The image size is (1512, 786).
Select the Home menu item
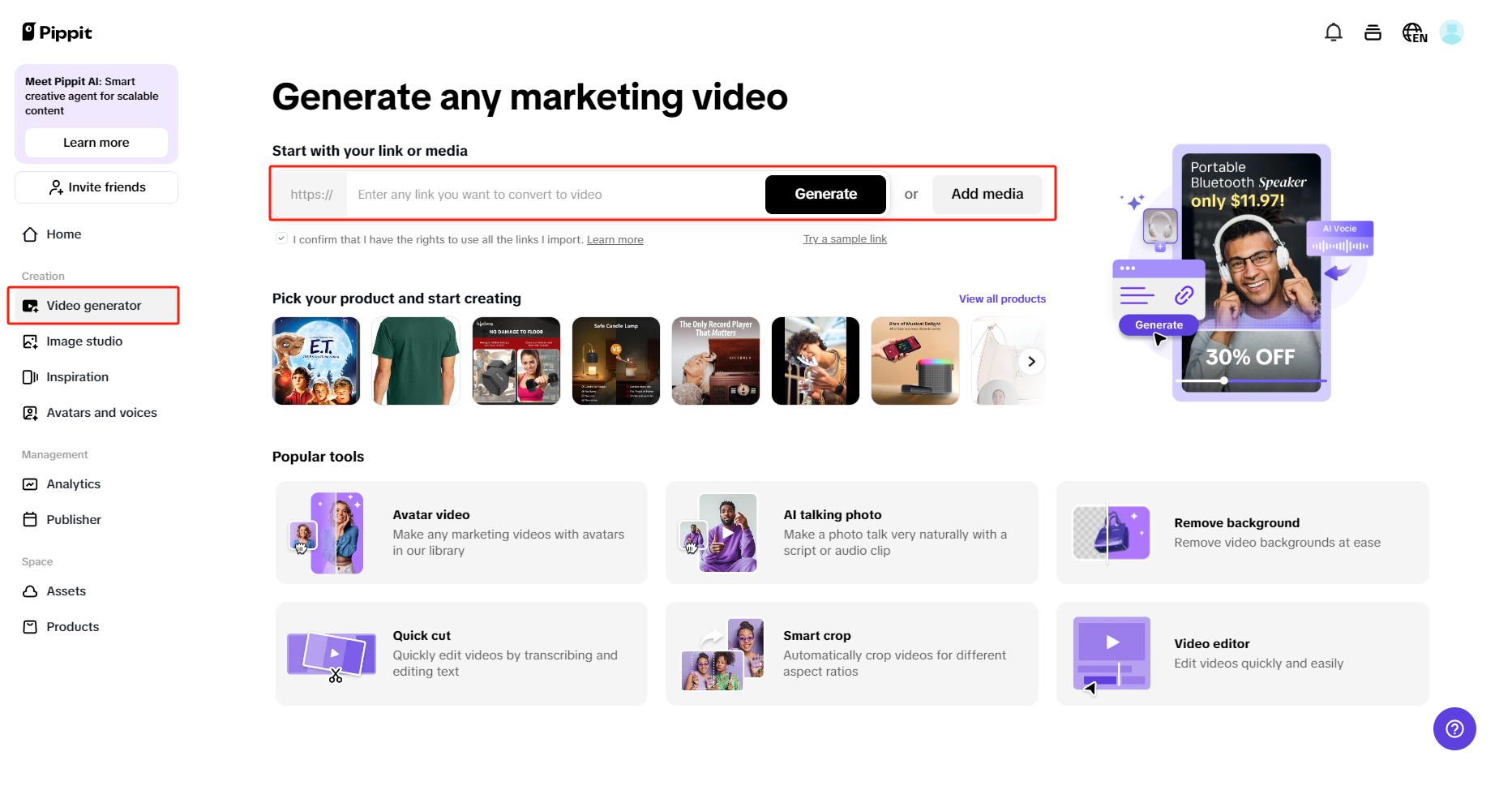pos(63,234)
